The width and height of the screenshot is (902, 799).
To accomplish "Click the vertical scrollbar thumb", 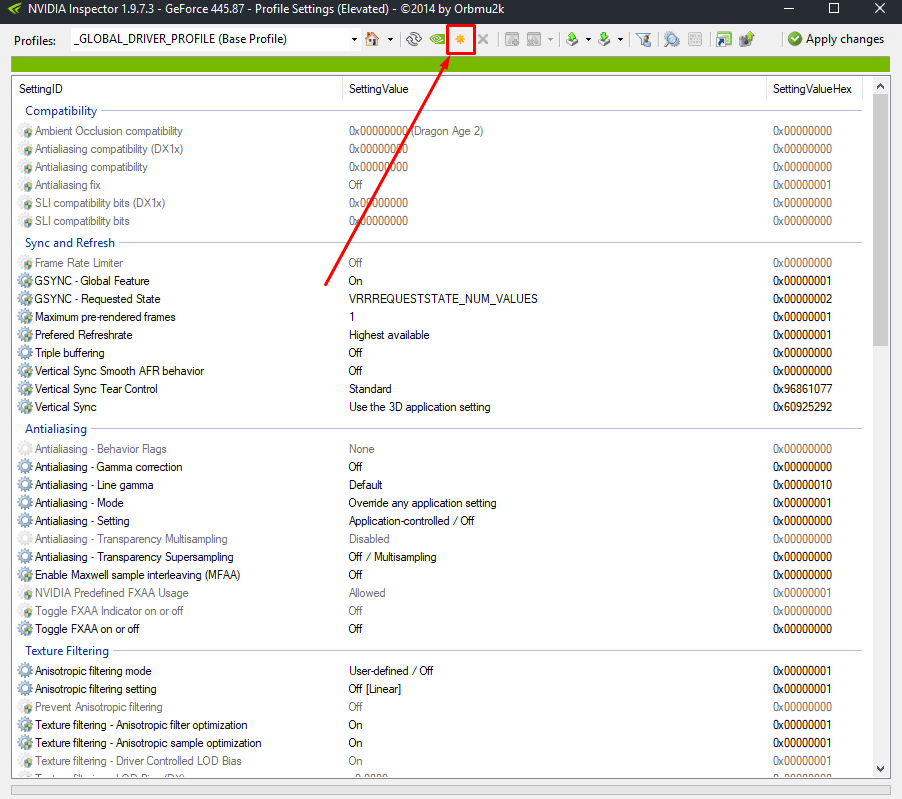I will point(880,220).
